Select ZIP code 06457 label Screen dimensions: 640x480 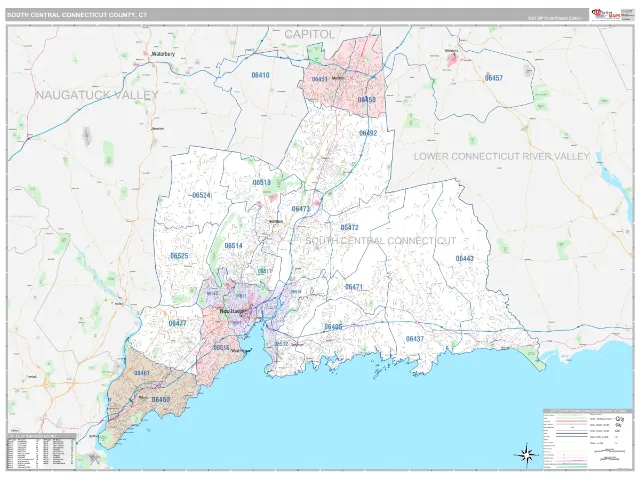pos(493,78)
